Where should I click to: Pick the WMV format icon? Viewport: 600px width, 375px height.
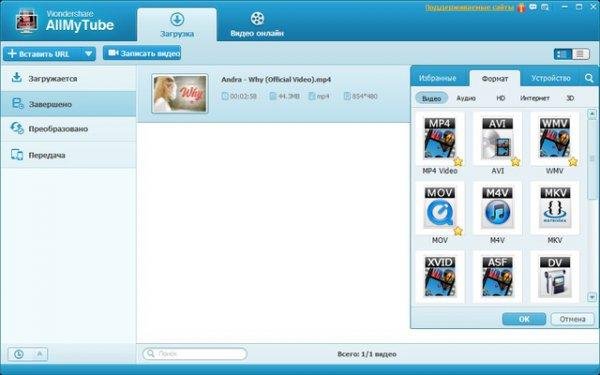click(x=554, y=138)
